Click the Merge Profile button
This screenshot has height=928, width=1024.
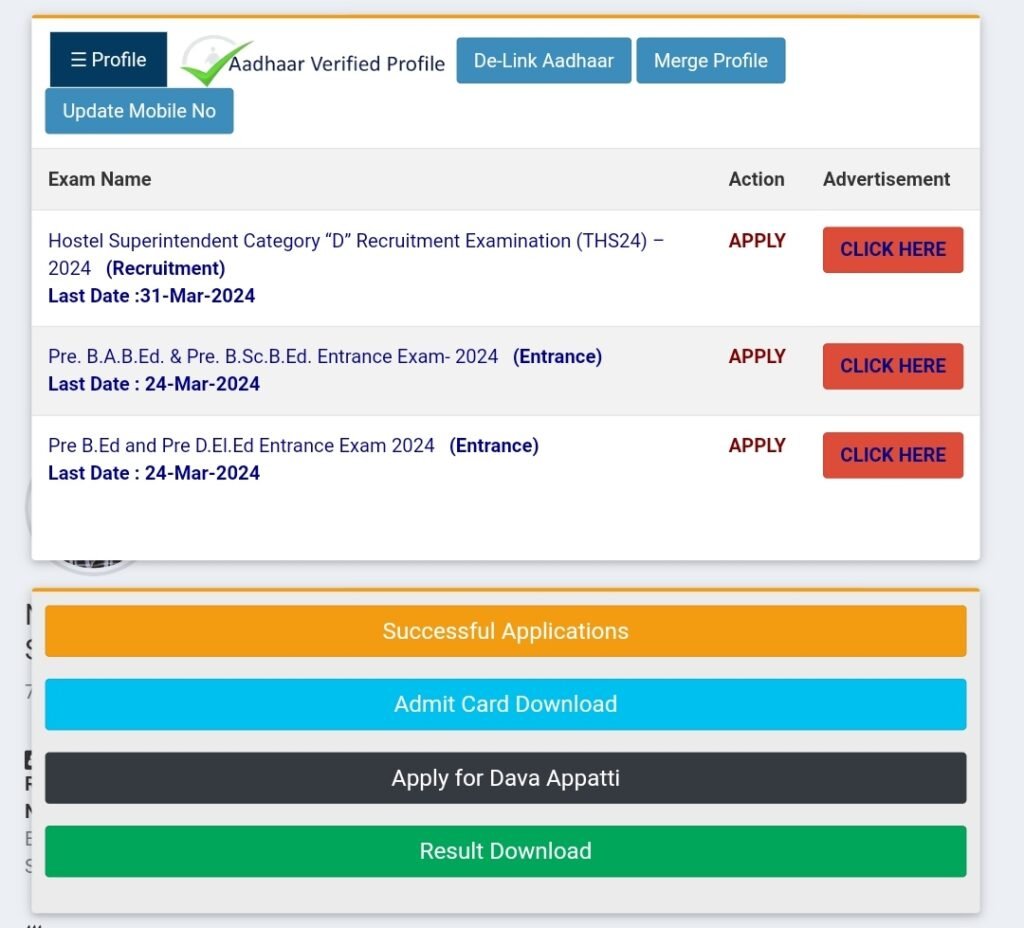click(710, 61)
